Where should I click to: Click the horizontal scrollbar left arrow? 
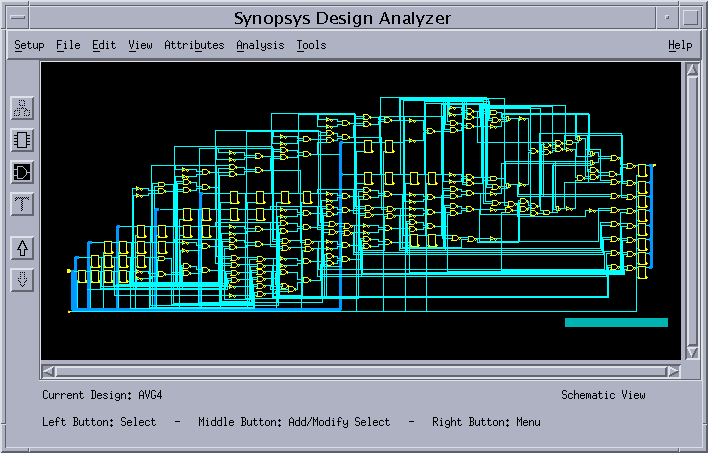pos(48,371)
